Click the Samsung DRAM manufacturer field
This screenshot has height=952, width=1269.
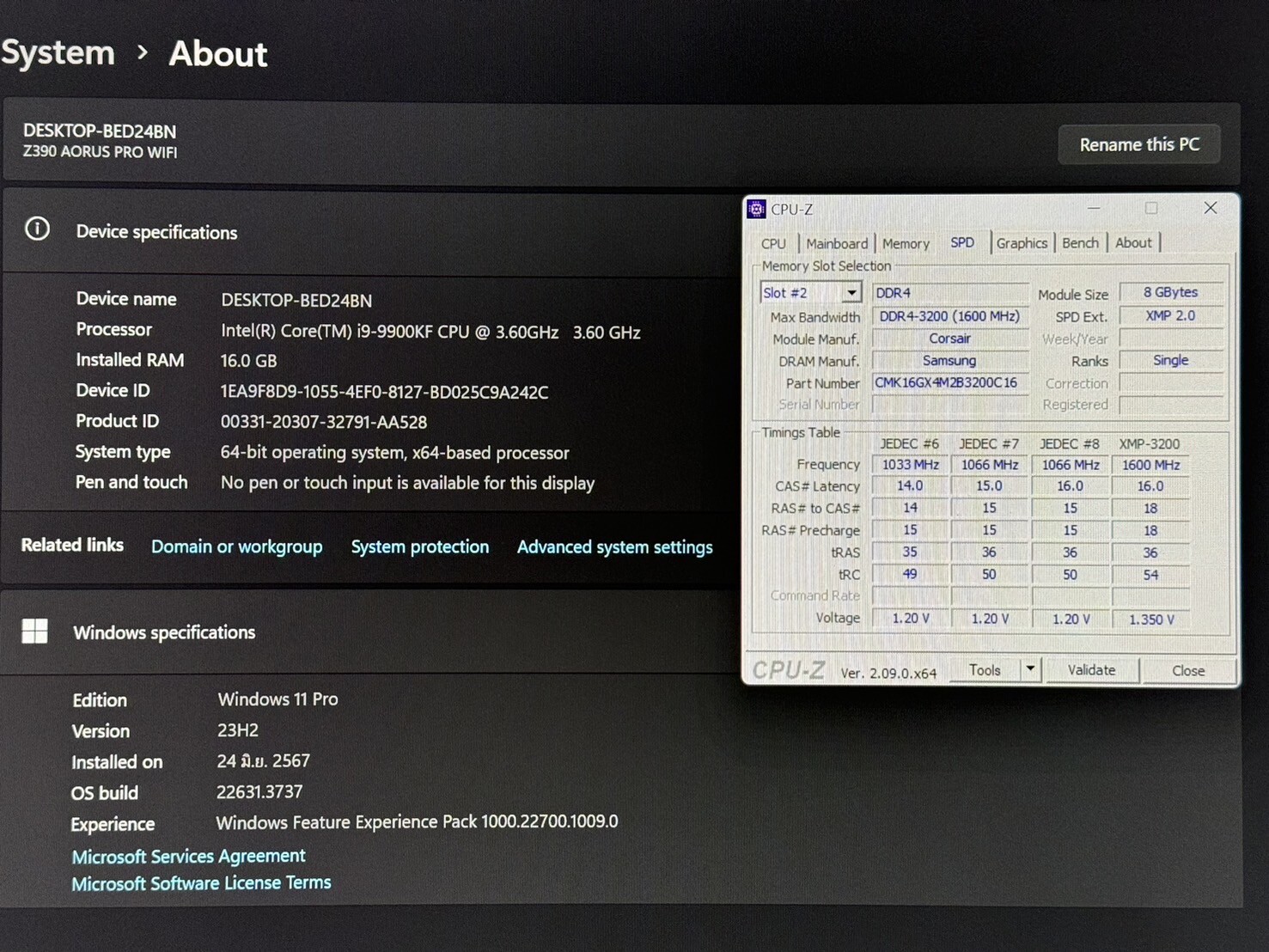coord(949,361)
